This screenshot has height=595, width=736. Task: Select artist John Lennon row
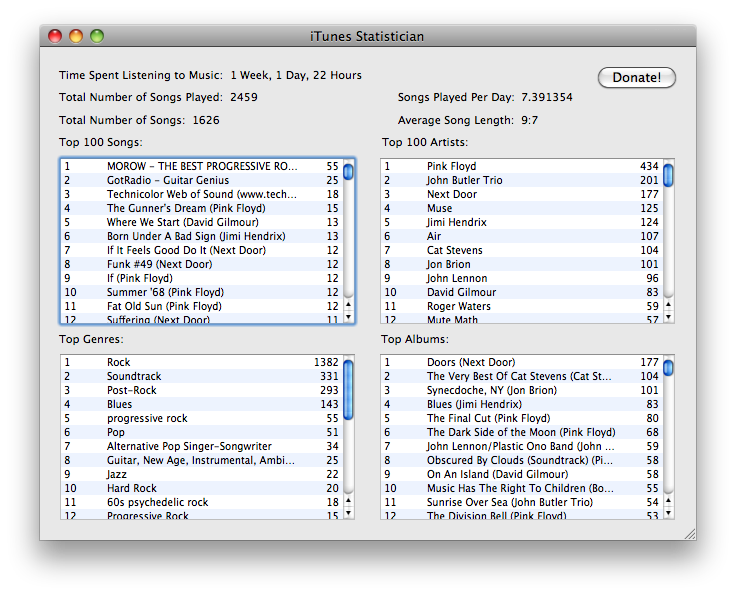522,278
